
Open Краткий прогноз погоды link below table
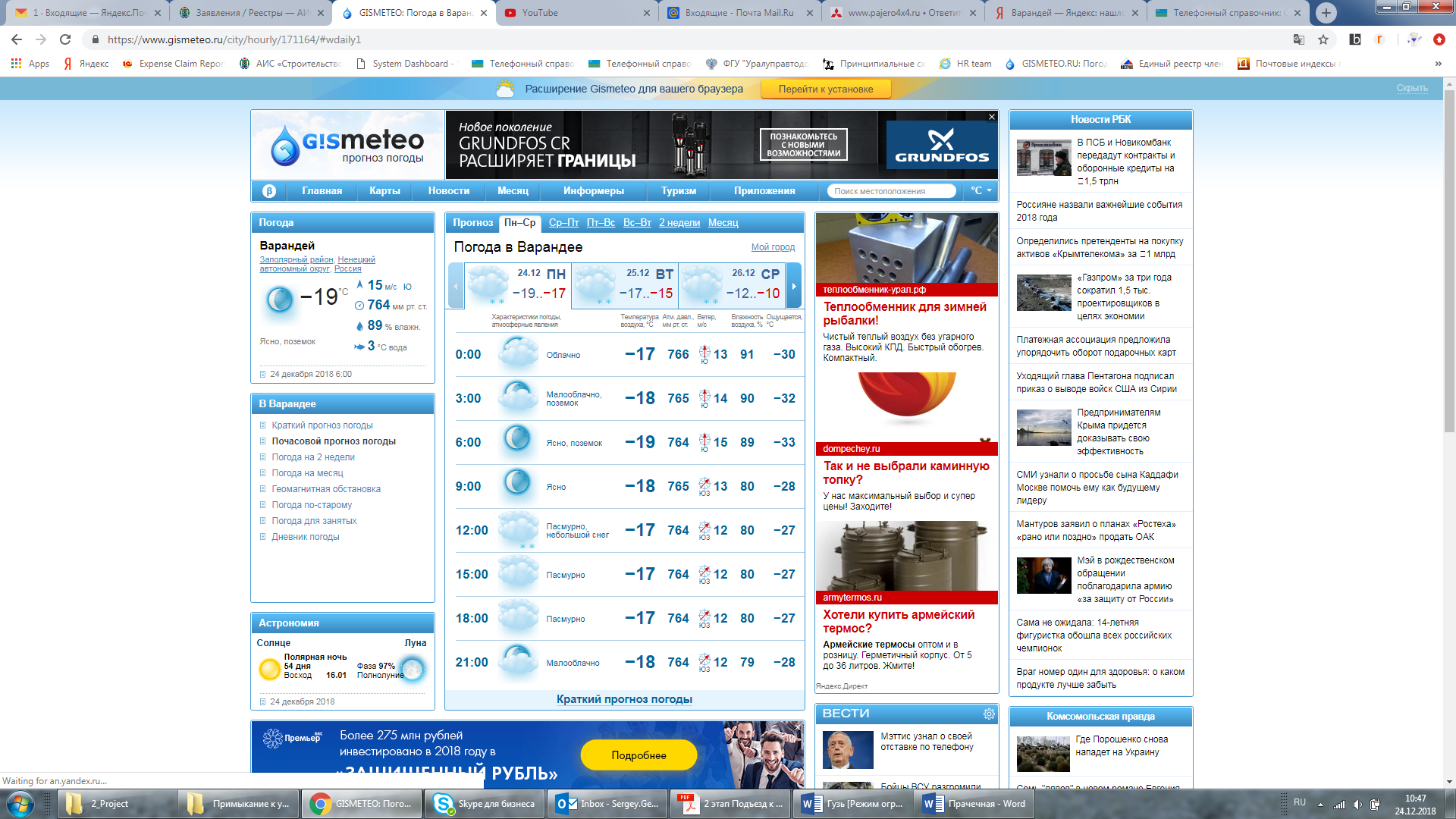click(x=624, y=699)
